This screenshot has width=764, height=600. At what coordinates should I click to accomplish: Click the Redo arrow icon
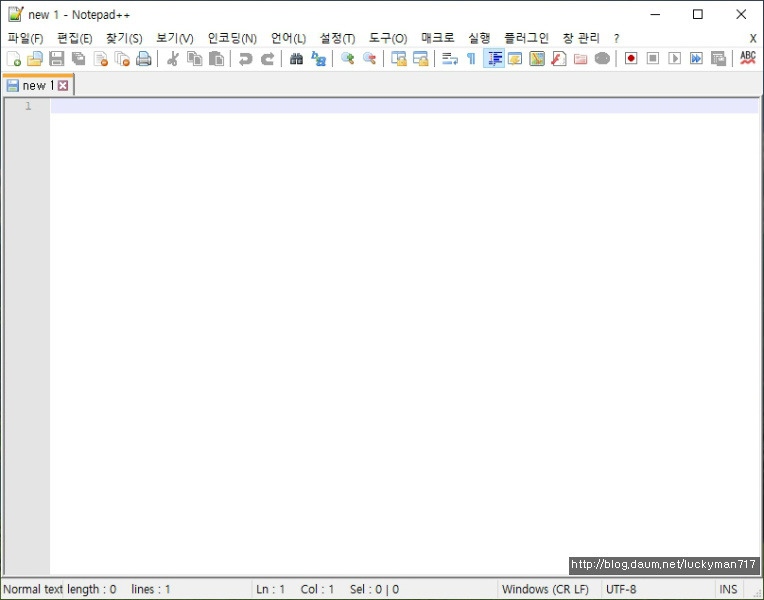click(267, 58)
